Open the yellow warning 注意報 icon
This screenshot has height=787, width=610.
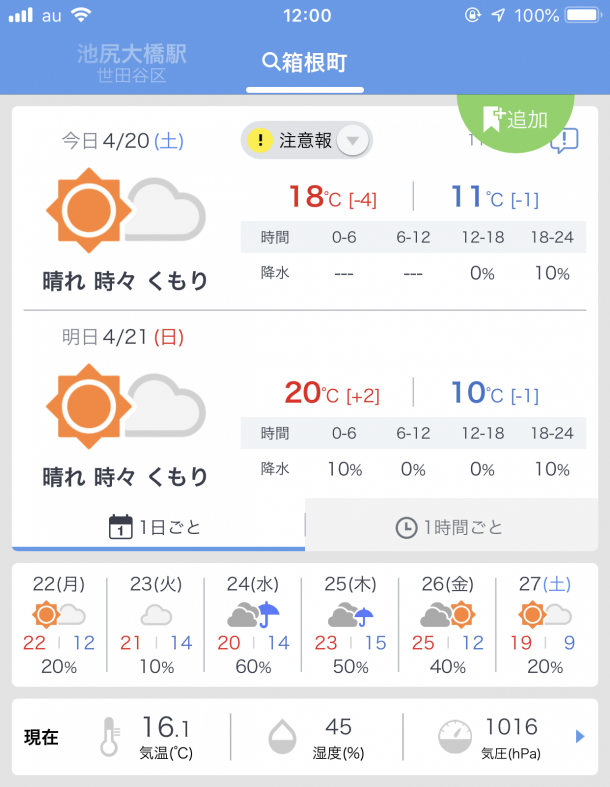click(260, 140)
